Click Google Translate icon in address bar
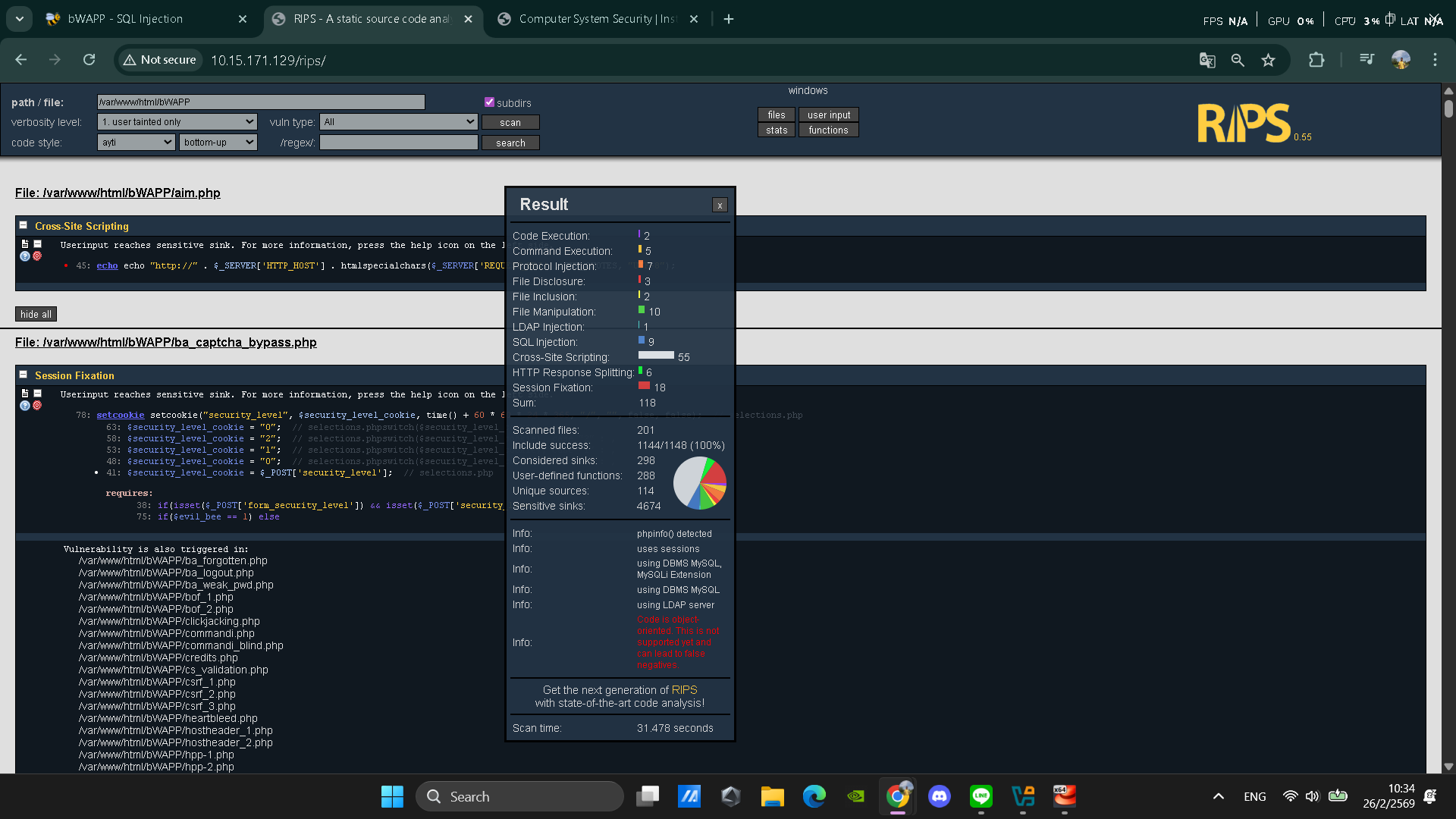The width and height of the screenshot is (1456, 819). (1207, 60)
